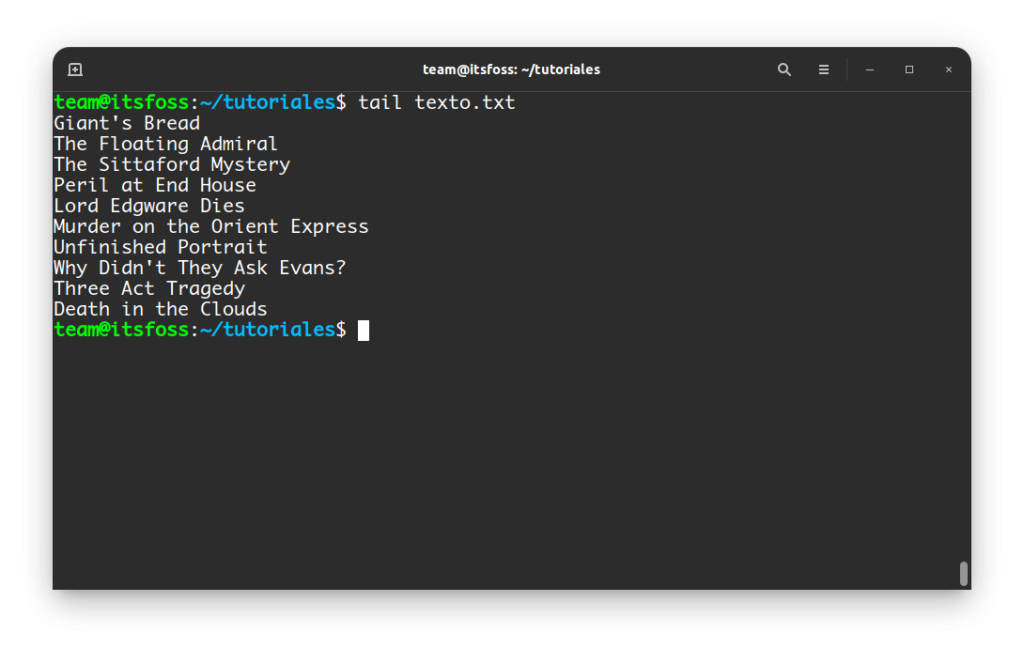Click the 'Three Act Tragedy' line
This screenshot has height=648, width=1024.
click(149, 289)
